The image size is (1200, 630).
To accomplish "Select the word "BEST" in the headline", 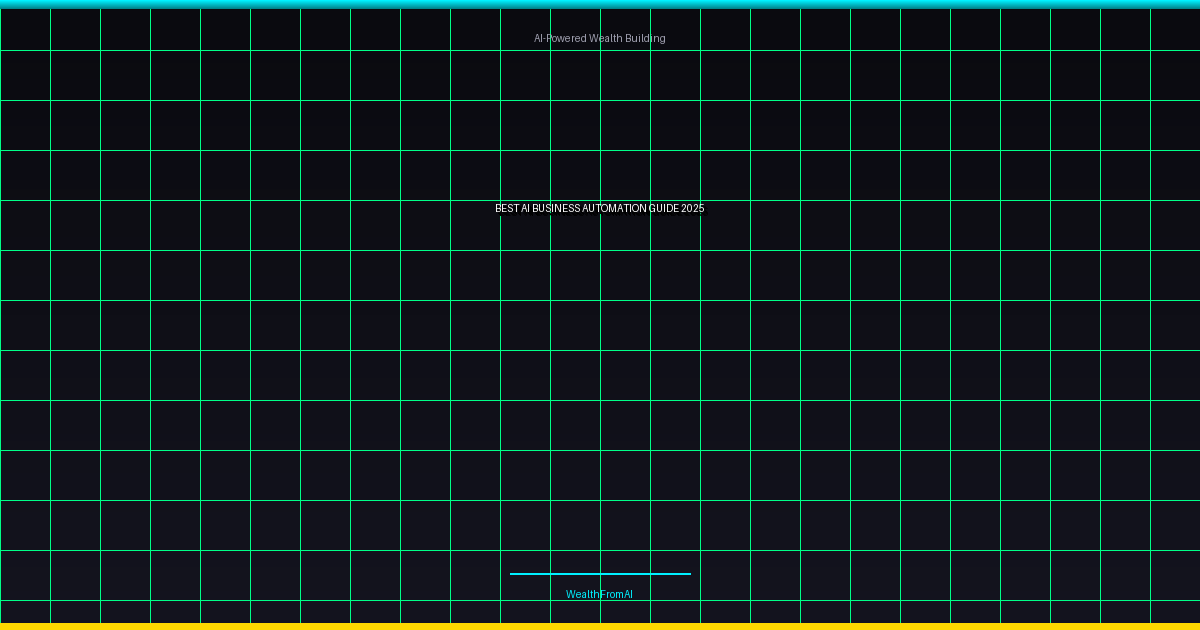I will [x=507, y=208].
